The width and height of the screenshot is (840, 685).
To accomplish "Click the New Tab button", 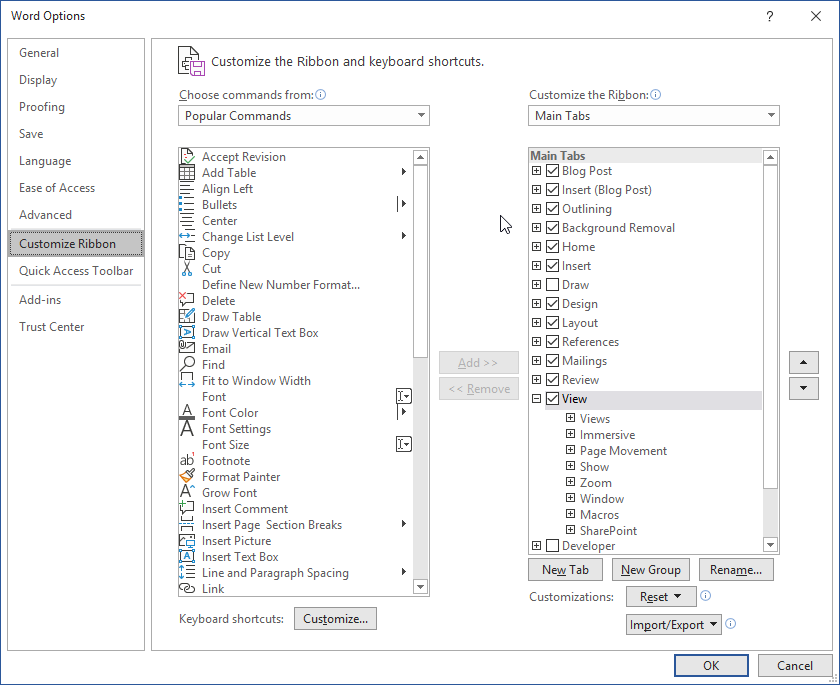I will [565, 570].
